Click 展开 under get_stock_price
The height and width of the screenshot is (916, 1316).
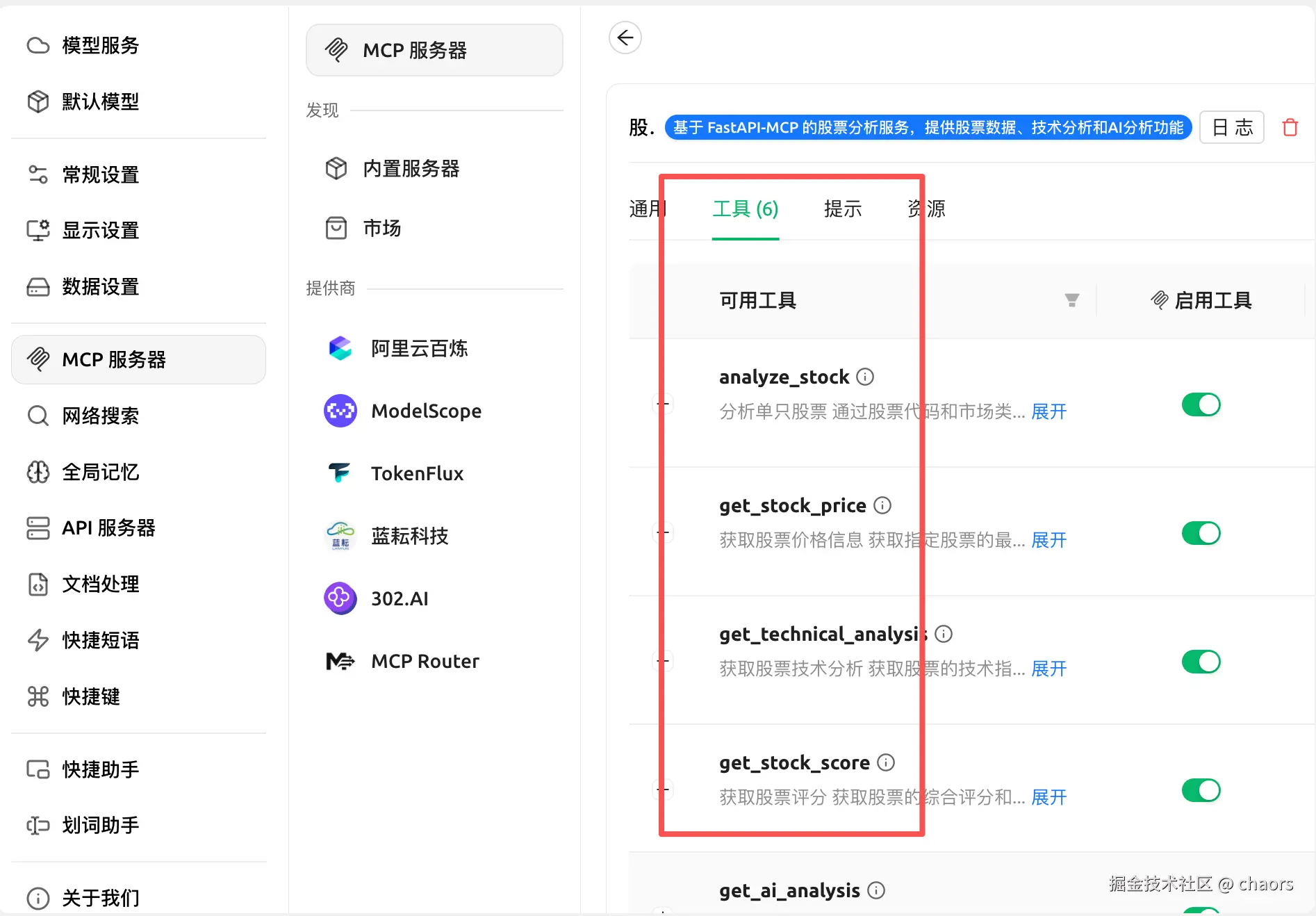pyautogui.click(x=1048, y=540)
